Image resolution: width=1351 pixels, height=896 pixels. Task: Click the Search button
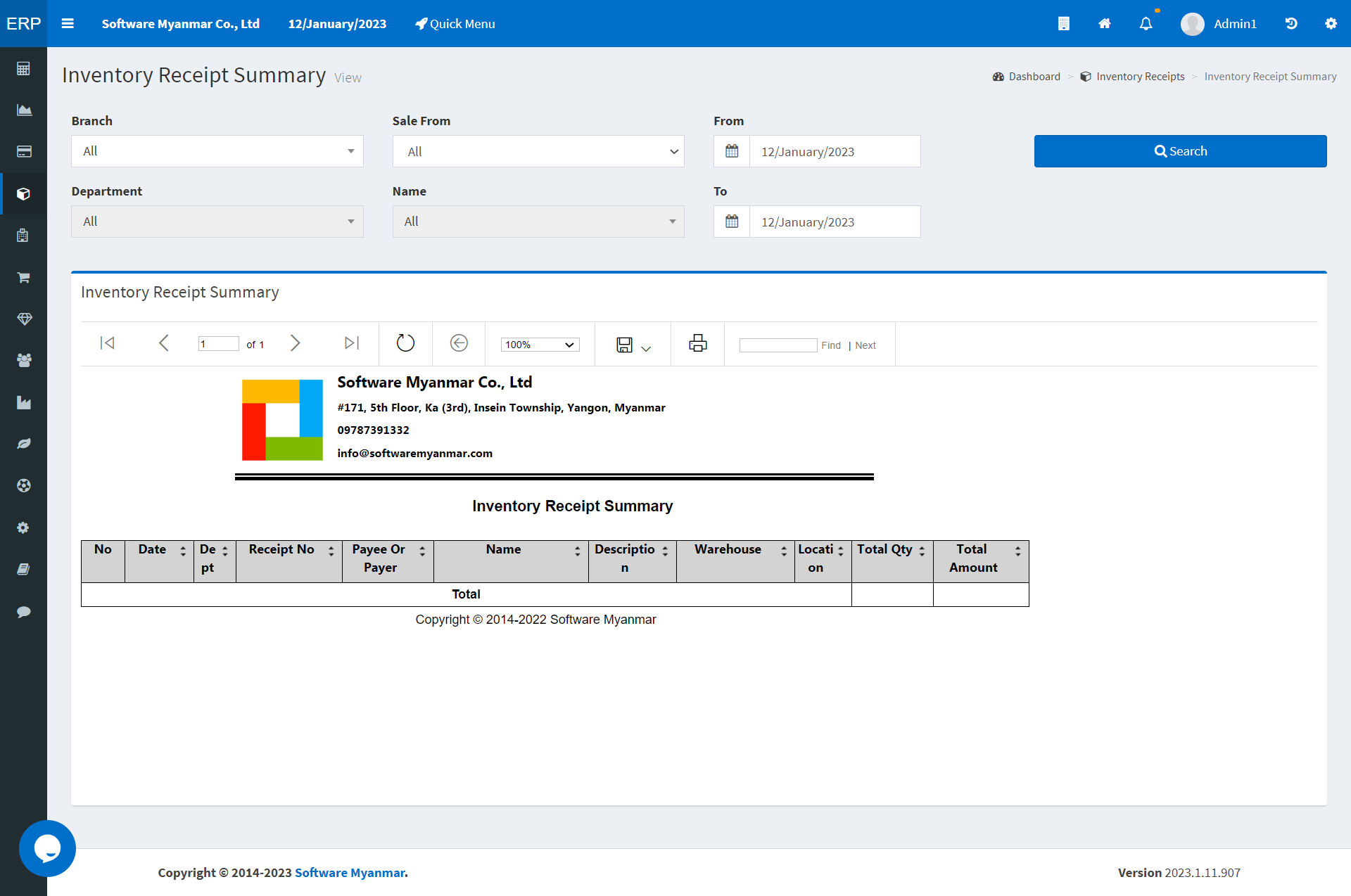1181,151
